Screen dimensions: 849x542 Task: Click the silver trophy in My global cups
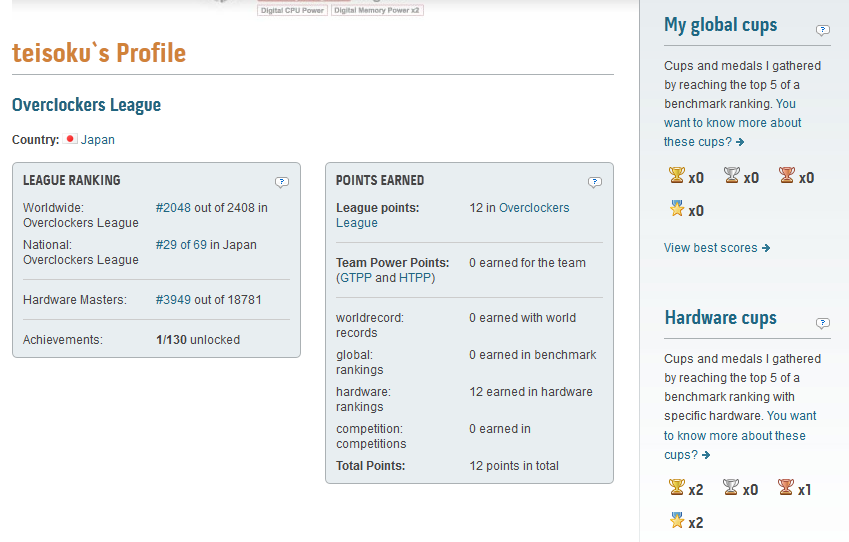pyautogui.click(x=731, y=176)
